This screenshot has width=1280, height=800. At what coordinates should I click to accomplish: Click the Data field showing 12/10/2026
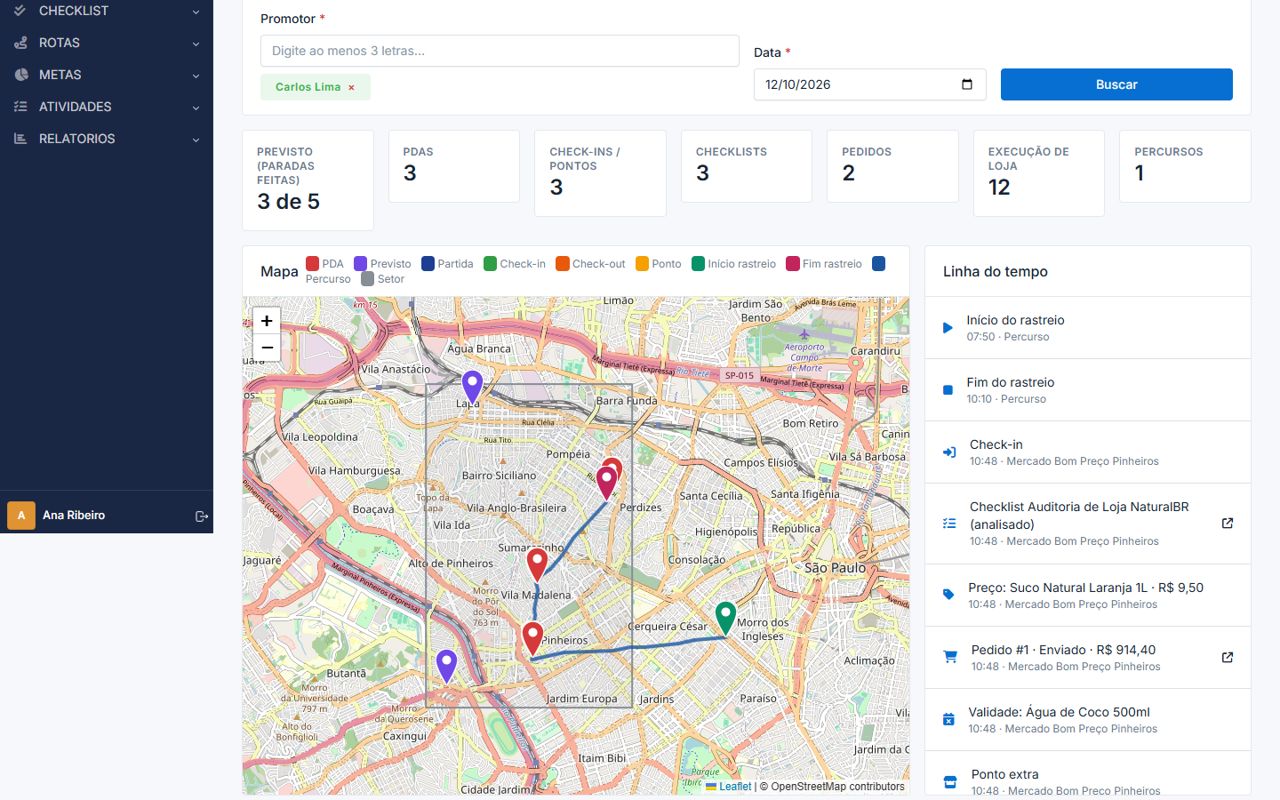[870, 85]
